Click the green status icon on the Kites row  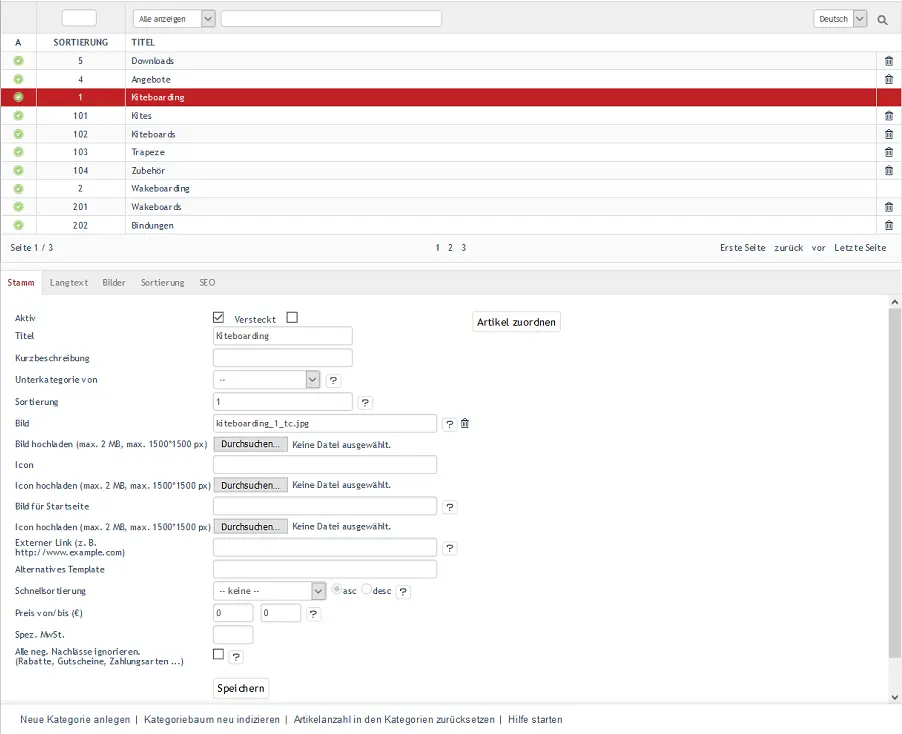(x=17, y=115)
